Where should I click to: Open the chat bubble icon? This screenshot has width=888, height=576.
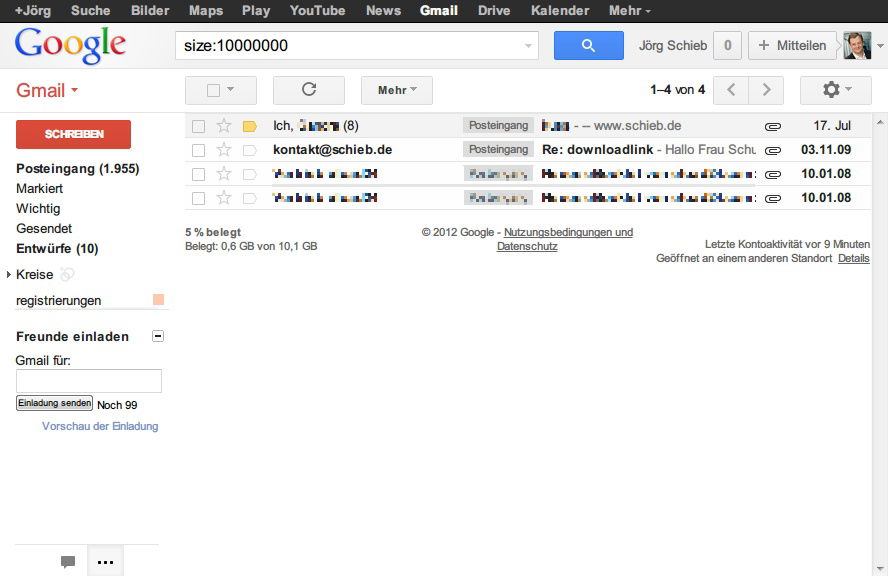(x=68, y=562)
